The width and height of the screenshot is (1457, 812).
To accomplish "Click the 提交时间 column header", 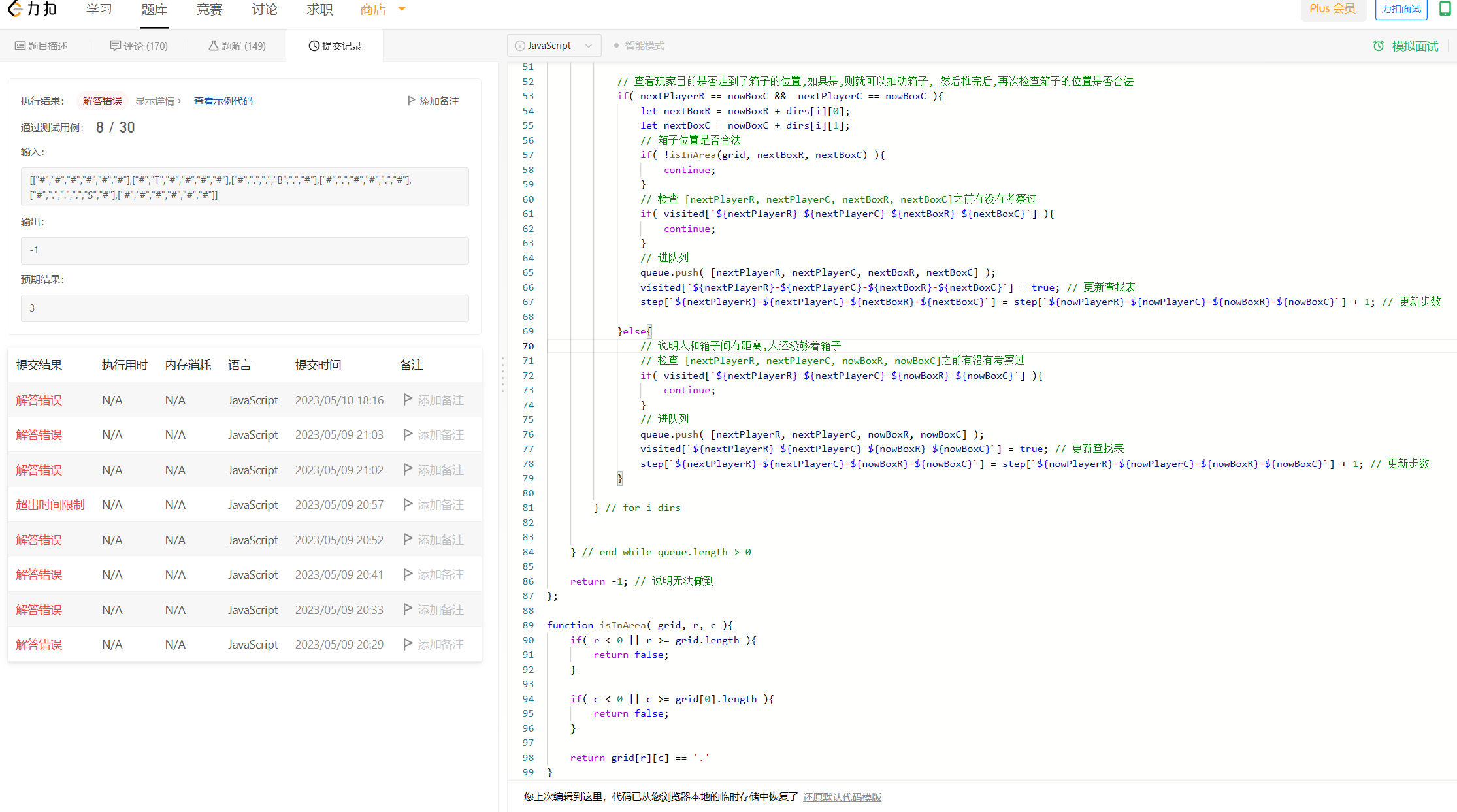I will click(318, 365).
